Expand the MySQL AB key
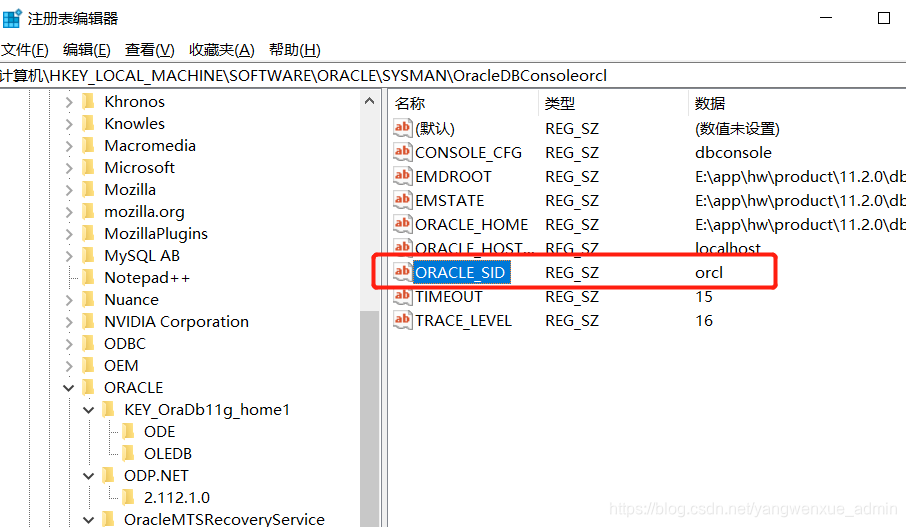The width and height of the screenshot is (906, 527). click(69, 256)
